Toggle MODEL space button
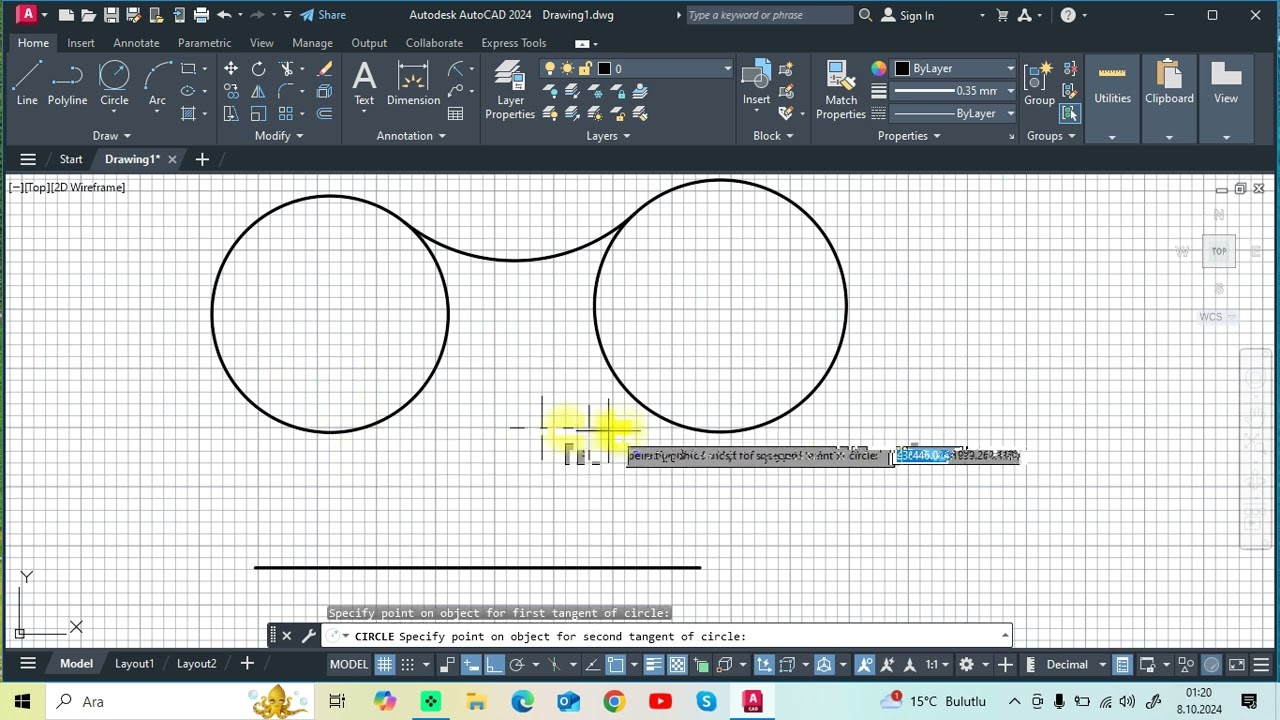1280x720 pixels. pos(349,664)
